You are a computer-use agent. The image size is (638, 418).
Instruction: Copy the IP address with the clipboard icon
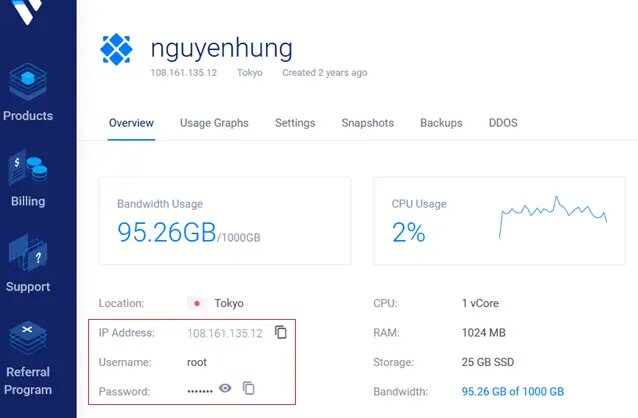point(281,332)
